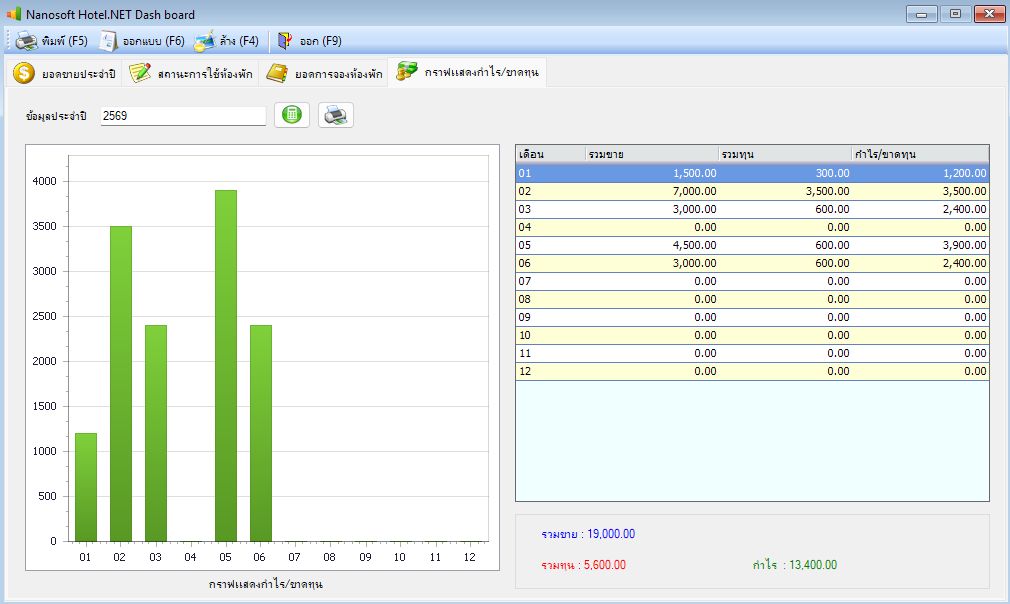Image resolution: width=1010 pixels, height=604 pixels.
Task: Click the cell showing 4,500.00
Action: (652, 245)
